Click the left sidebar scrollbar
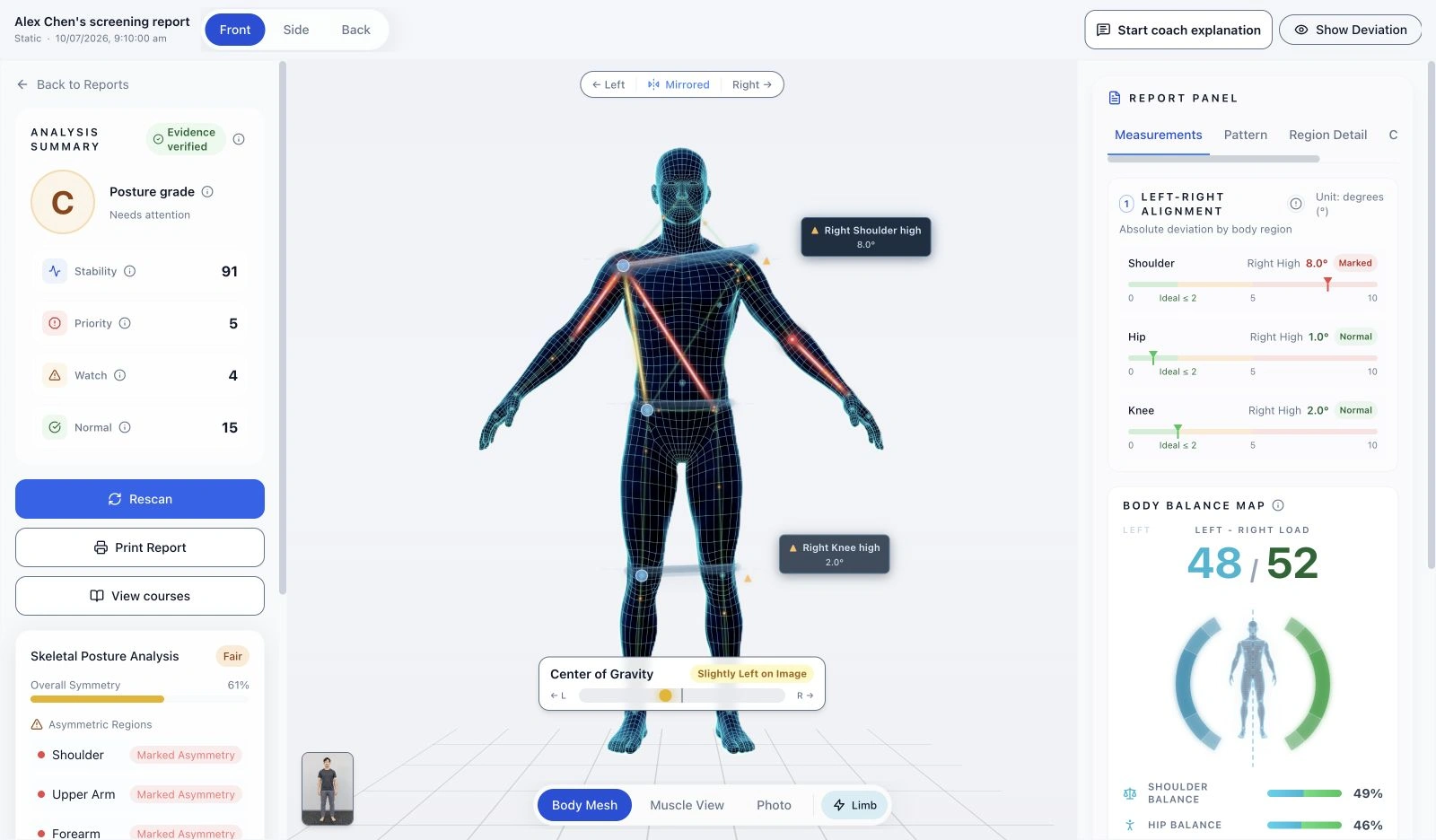 [x=283, y=328]
